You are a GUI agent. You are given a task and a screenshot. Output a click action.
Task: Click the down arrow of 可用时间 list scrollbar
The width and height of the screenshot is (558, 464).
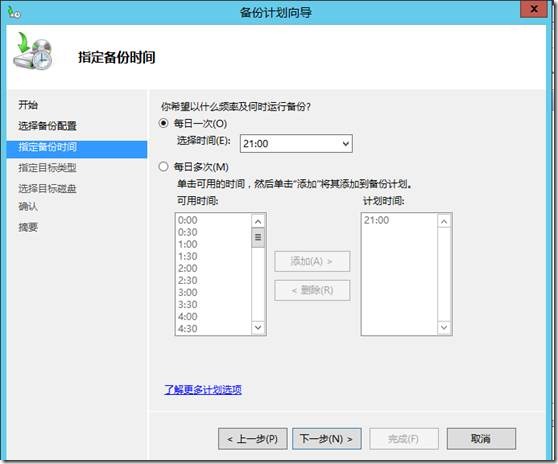(258, 327)
